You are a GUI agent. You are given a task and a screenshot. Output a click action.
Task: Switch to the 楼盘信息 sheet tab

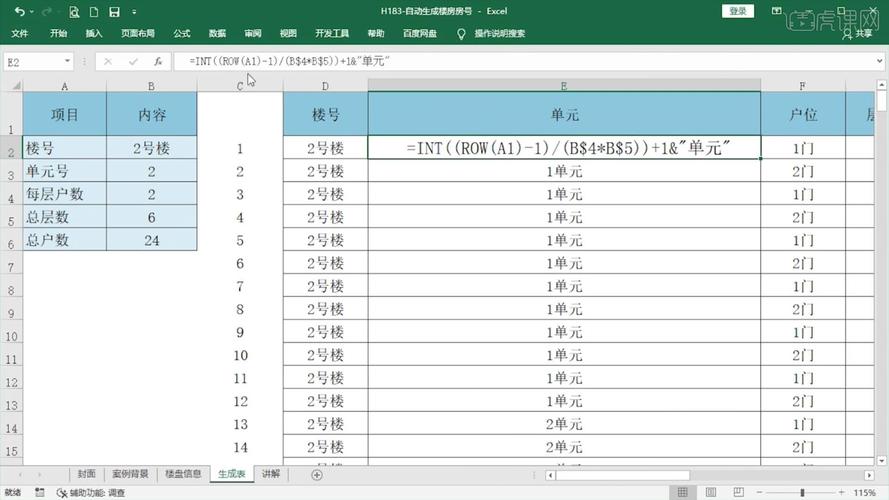pos(183,474)
